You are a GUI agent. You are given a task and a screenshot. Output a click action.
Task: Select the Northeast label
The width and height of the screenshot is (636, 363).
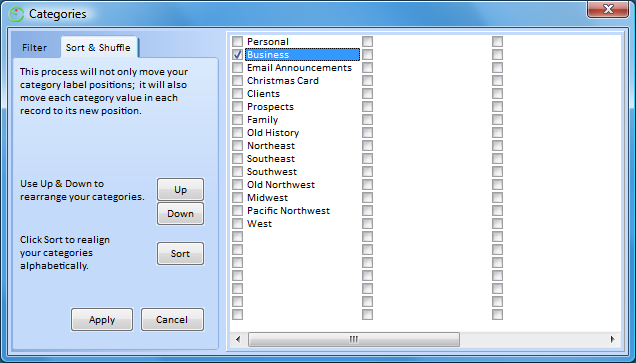tap(271, 146)
